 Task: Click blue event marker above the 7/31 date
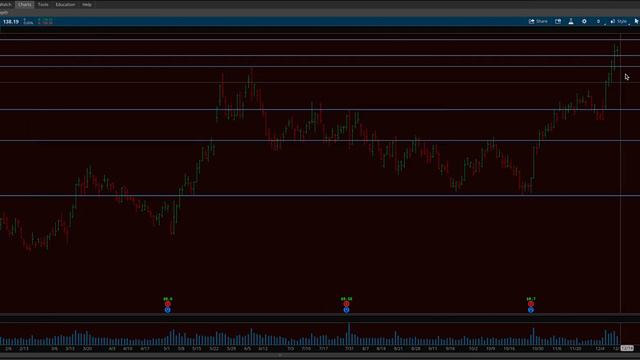[x=346, y=310]
